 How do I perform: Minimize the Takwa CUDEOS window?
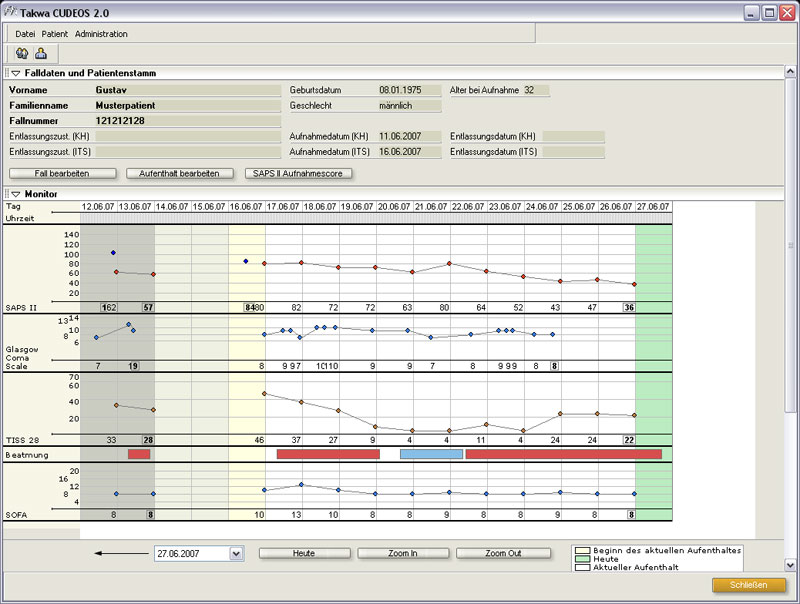point(752,13)
